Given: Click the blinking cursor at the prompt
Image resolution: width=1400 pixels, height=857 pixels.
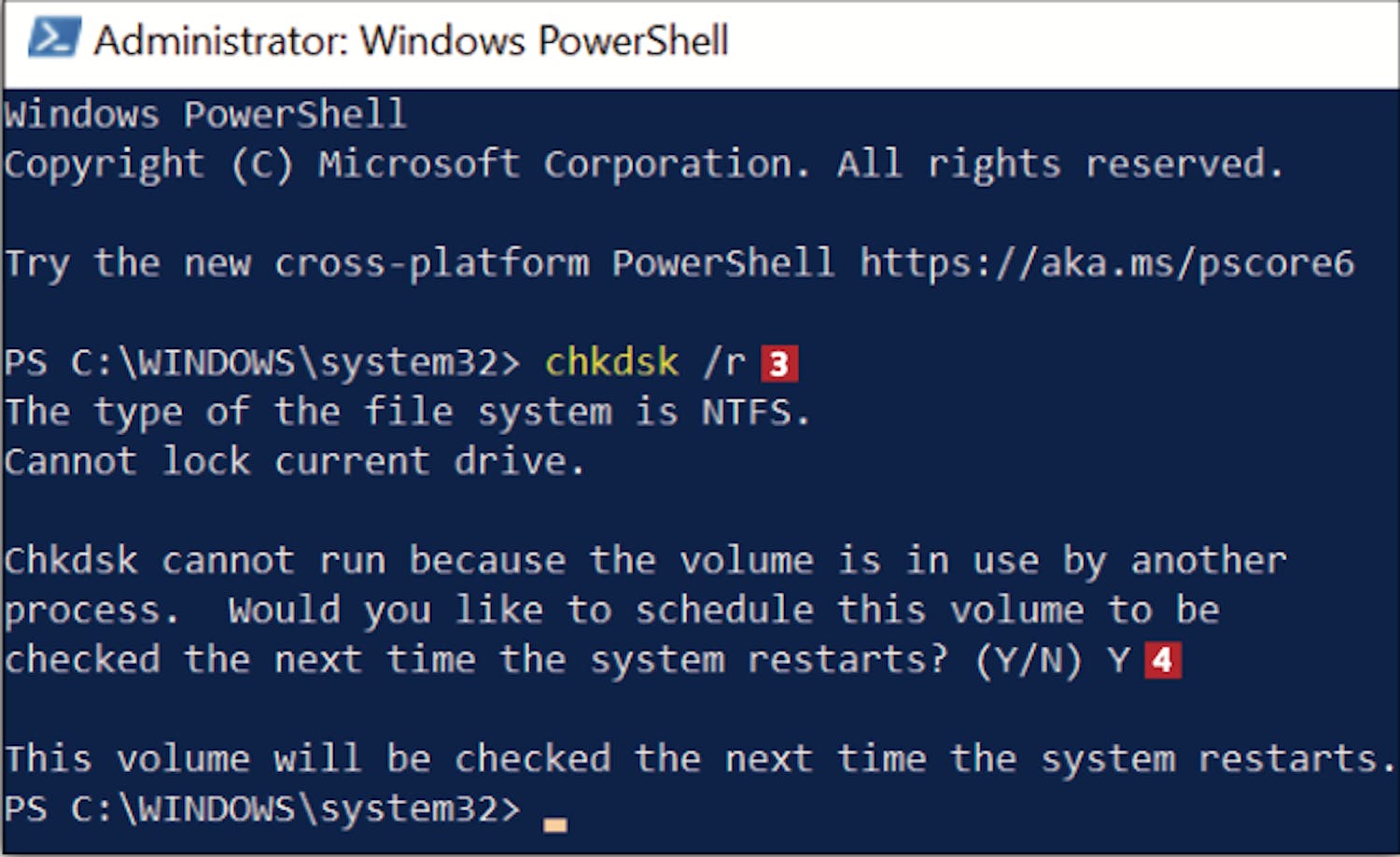Looking at the screenshot, I should click(555, 824).
